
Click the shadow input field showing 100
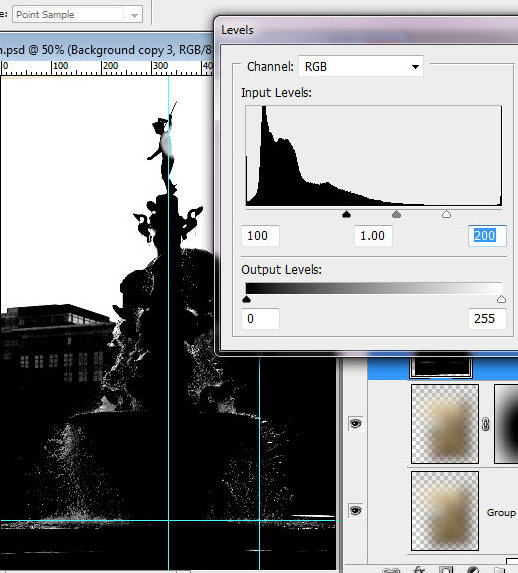click(x=260, y=236)
